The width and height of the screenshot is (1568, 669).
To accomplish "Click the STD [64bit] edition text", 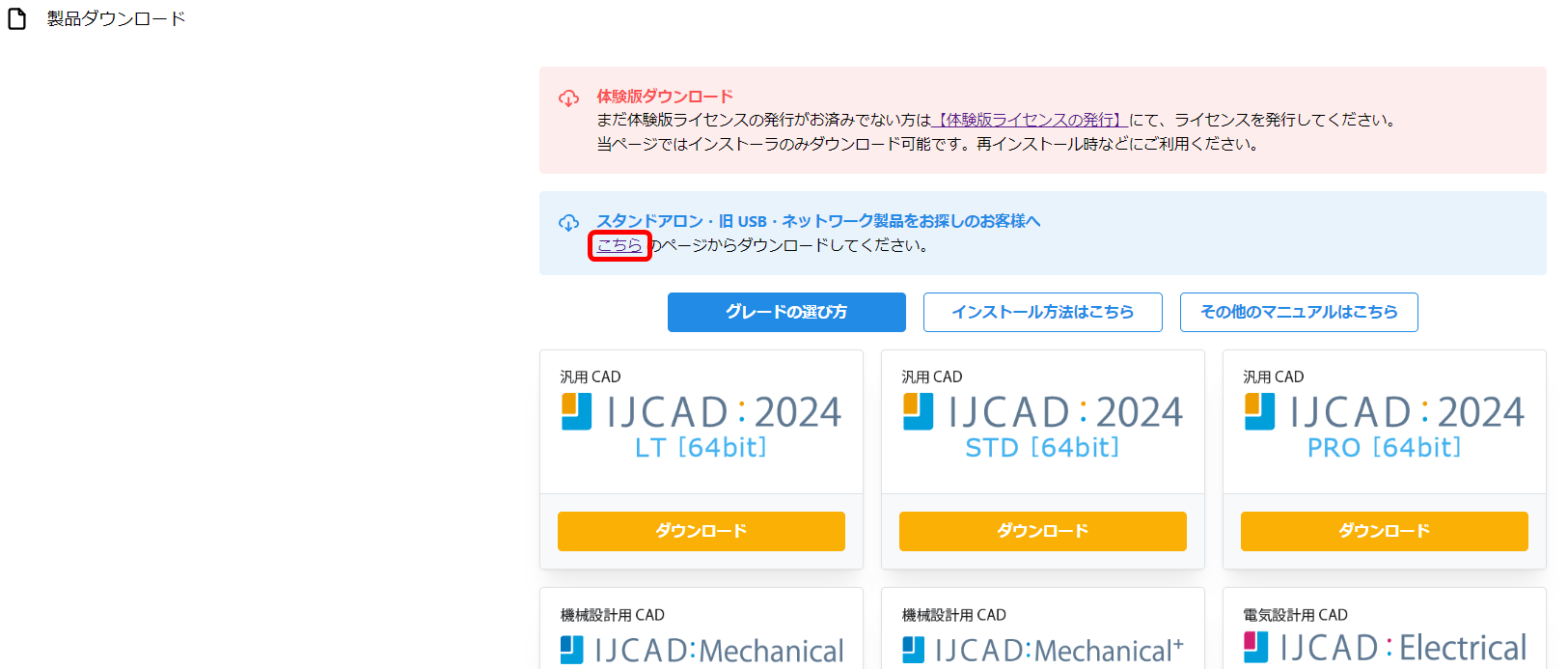I will tap(1042, 448).
